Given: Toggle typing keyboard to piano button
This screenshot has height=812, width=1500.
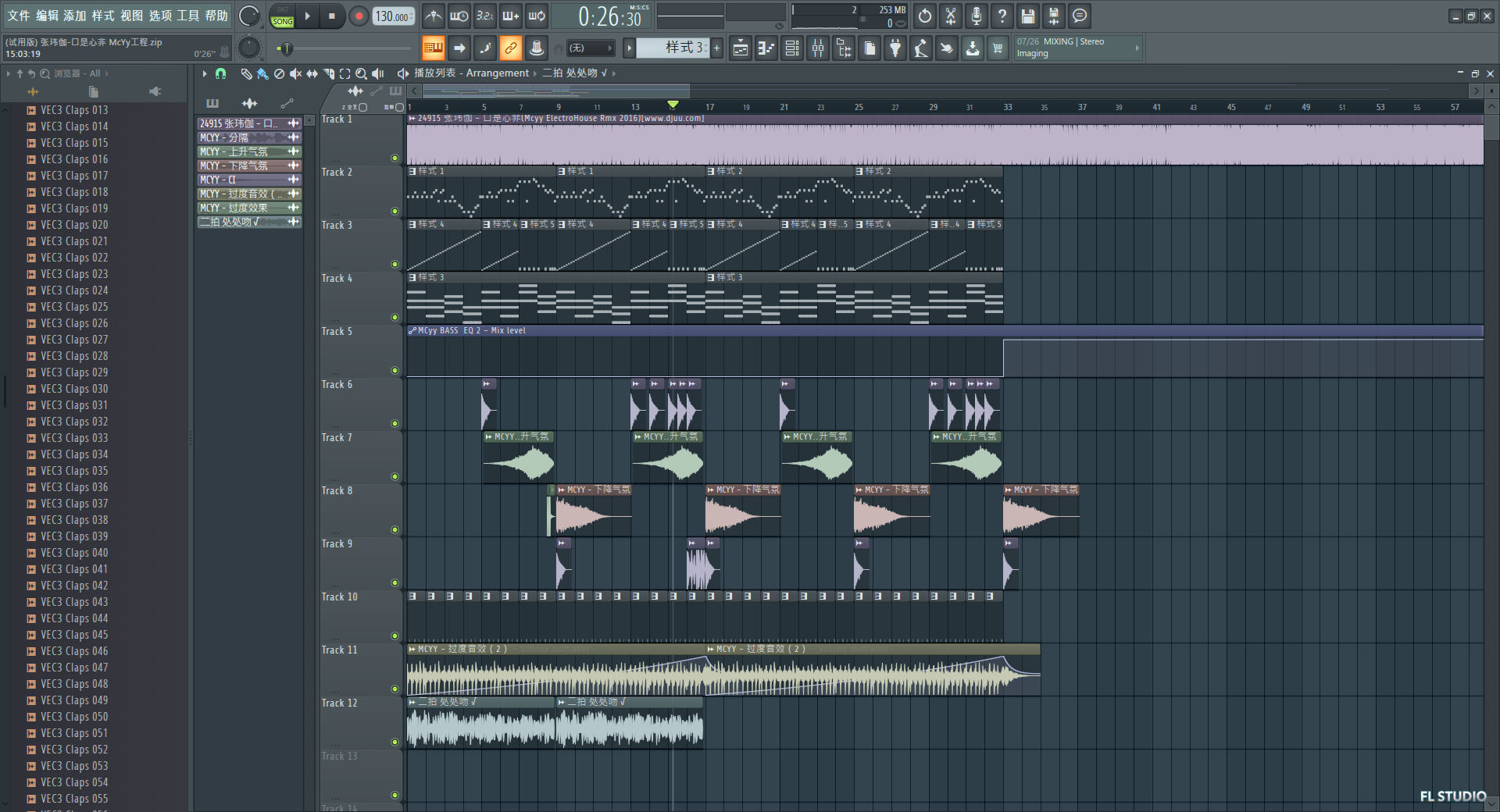Looking at the screenshot, I should (434, 48).
